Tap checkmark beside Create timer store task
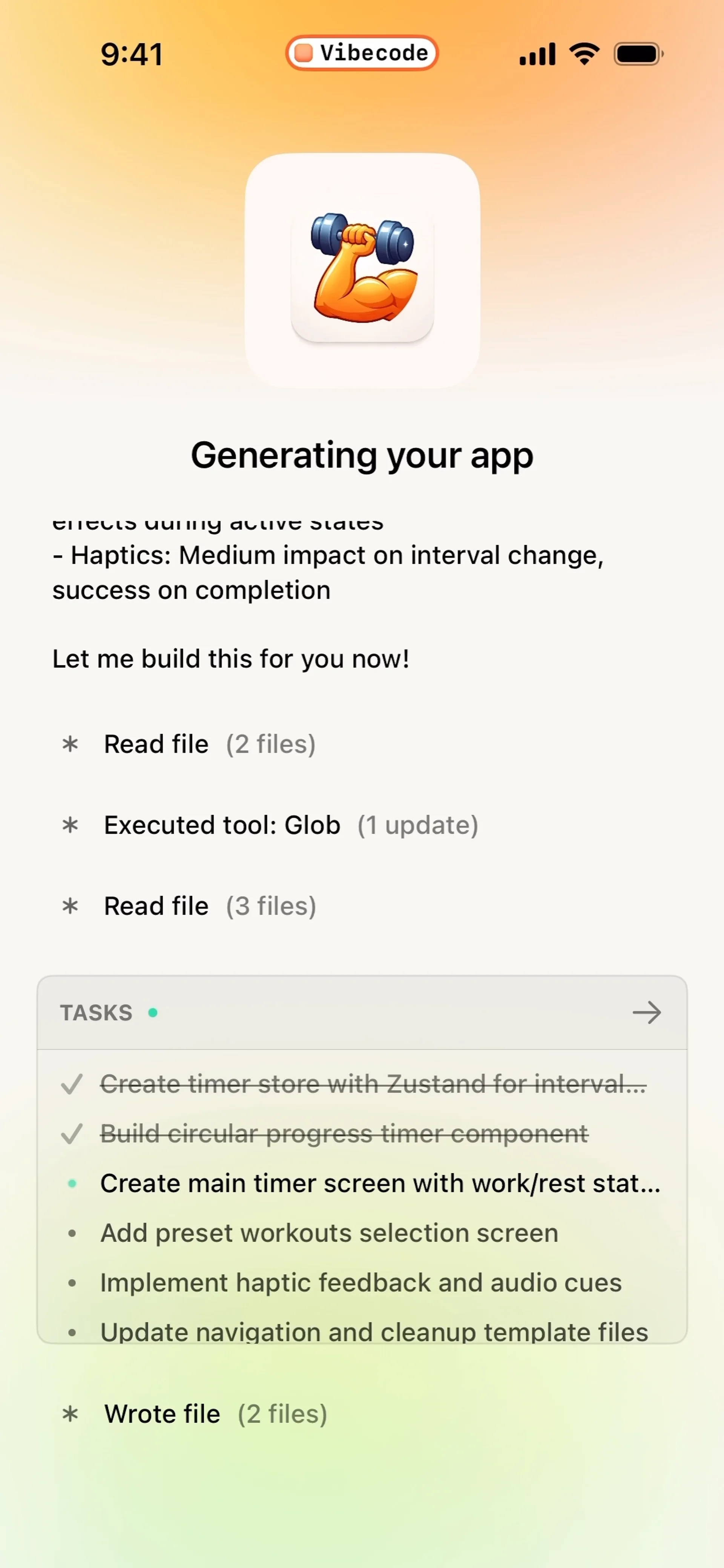724x1568 pixels. pyautogui.click(x=72, y=1084)
